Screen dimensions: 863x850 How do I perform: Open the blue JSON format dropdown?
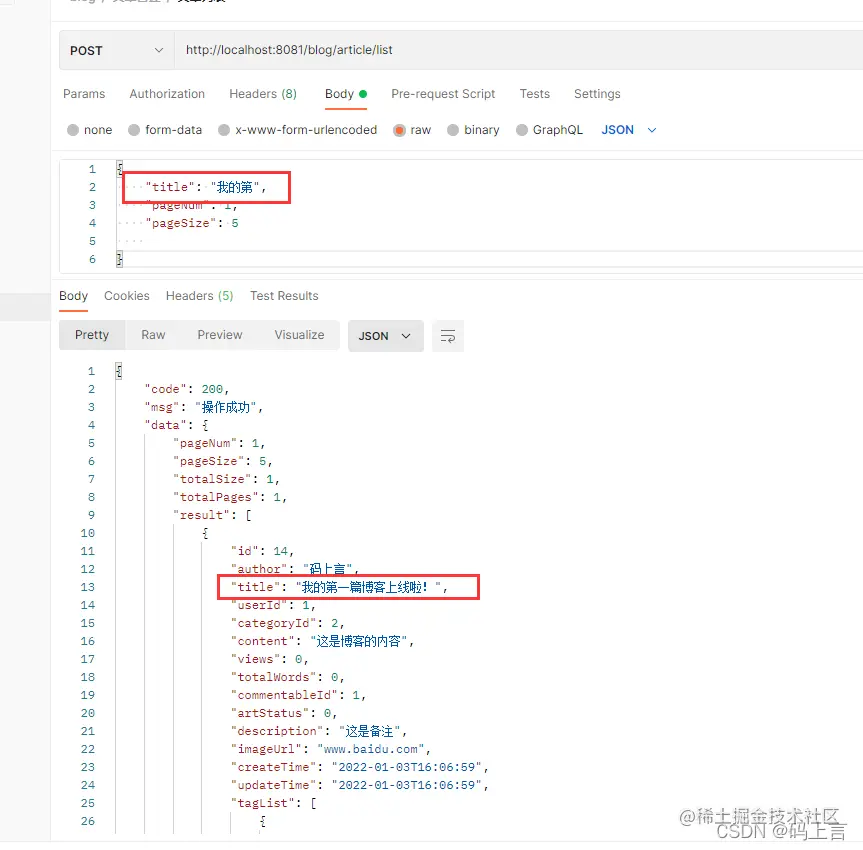[629, 130]
